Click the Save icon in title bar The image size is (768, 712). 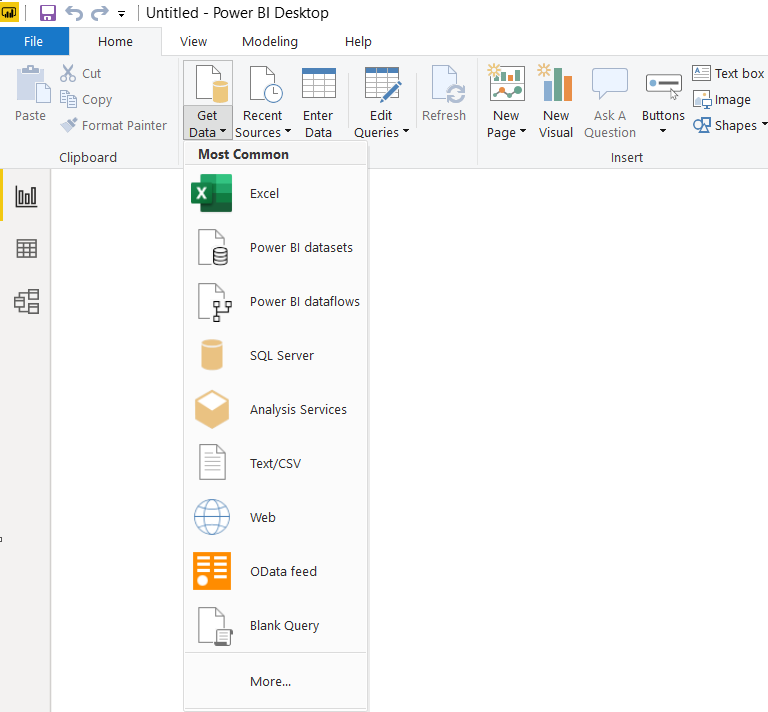click(48, 13)
